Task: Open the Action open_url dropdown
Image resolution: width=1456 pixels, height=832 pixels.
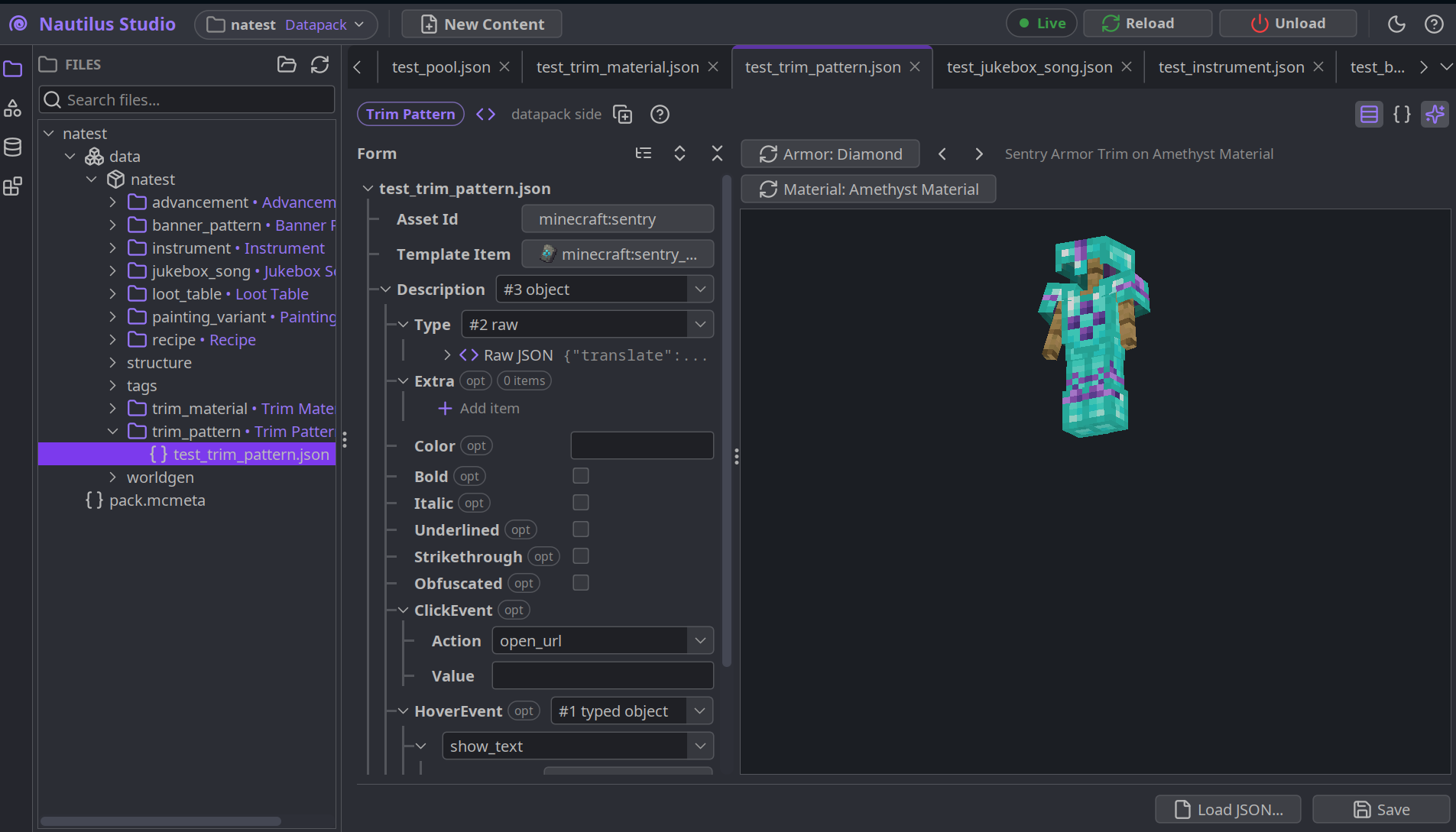Action: (x=603, y=641)
